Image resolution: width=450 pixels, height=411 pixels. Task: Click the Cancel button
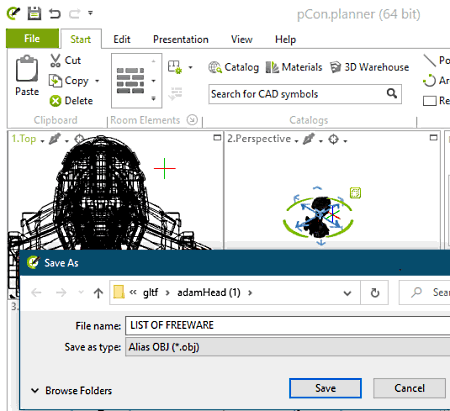pyautogui.click(x=409, y=388)
